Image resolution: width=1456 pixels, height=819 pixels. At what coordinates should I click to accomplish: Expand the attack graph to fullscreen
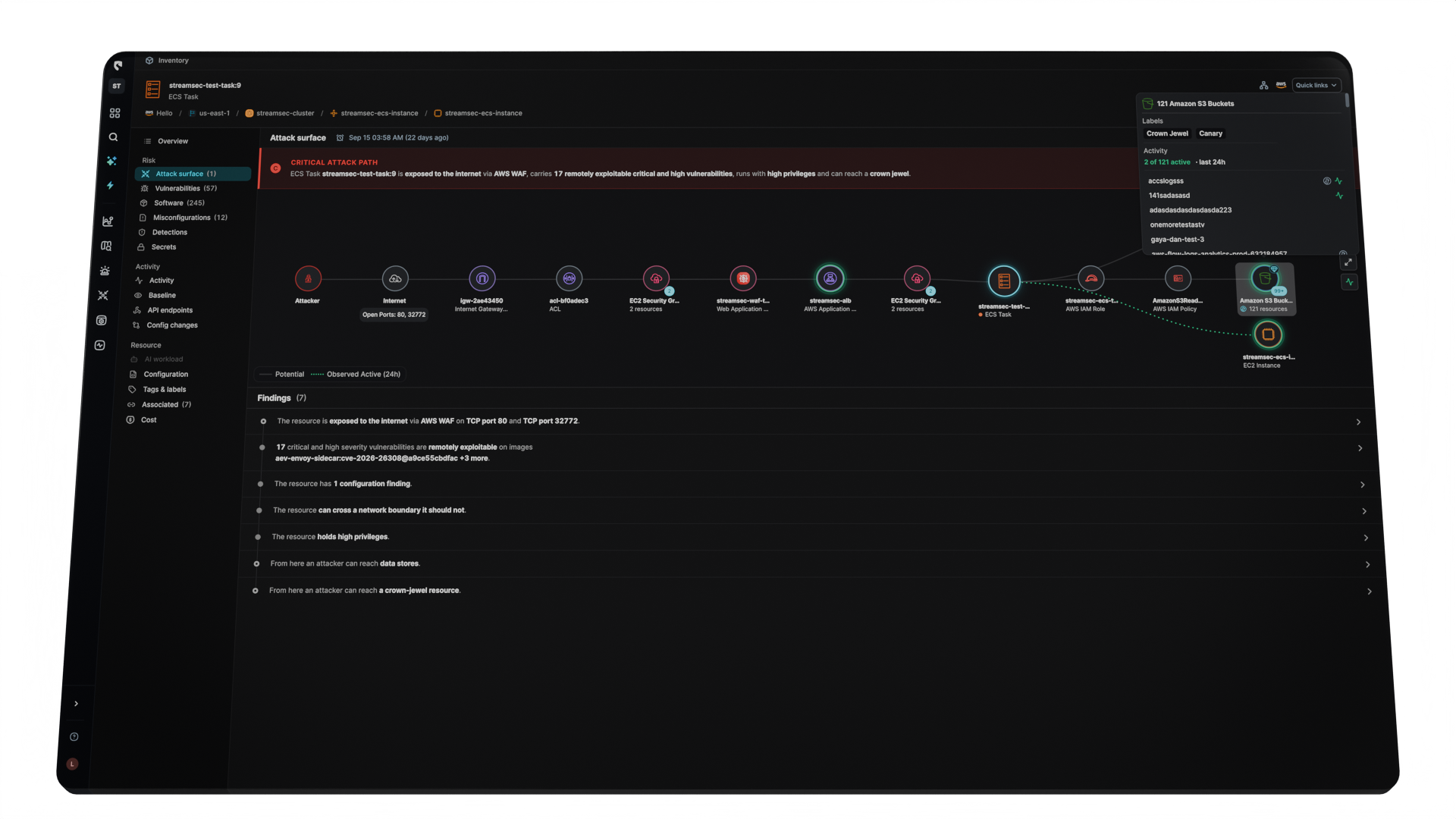pos(1348,262)
